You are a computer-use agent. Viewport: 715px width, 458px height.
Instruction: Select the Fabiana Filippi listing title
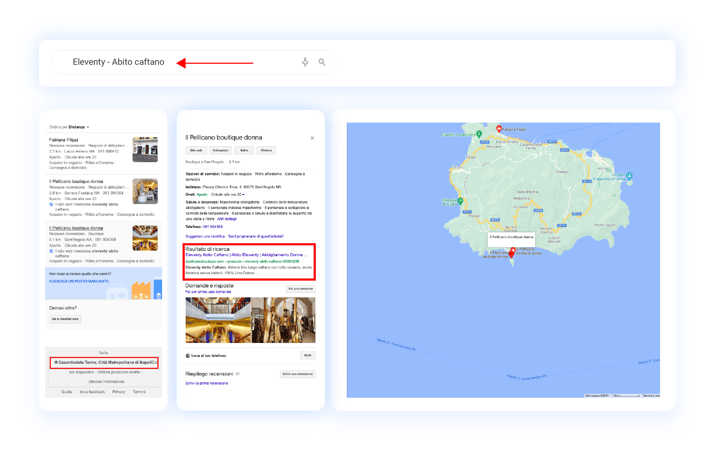pos(63,140)
